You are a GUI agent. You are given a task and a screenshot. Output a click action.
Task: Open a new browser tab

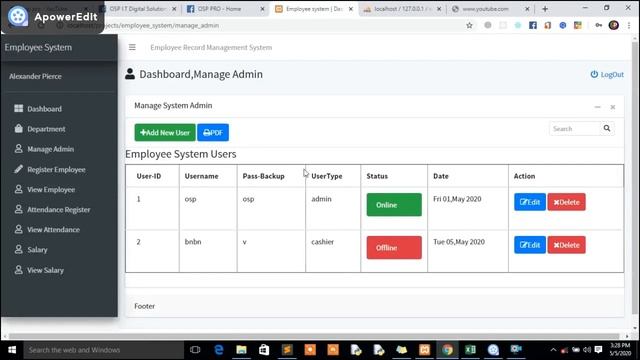[x=544, y=9]
